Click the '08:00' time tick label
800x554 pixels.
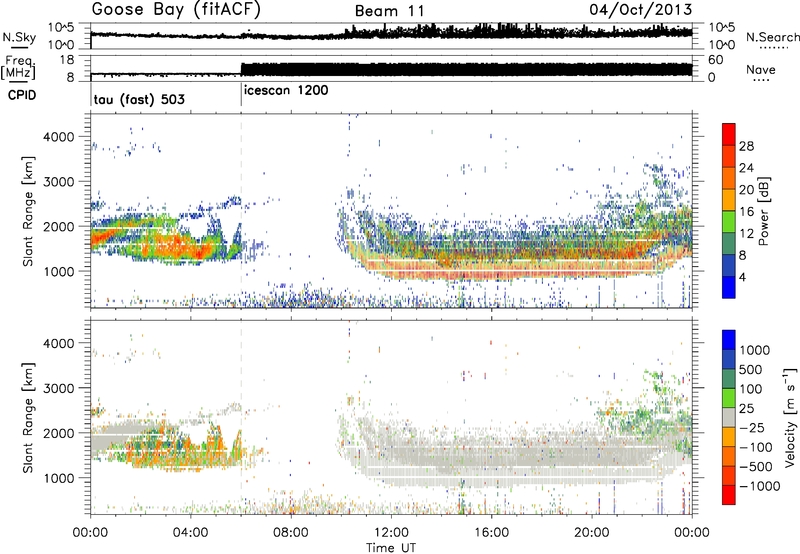coord(291,533)
